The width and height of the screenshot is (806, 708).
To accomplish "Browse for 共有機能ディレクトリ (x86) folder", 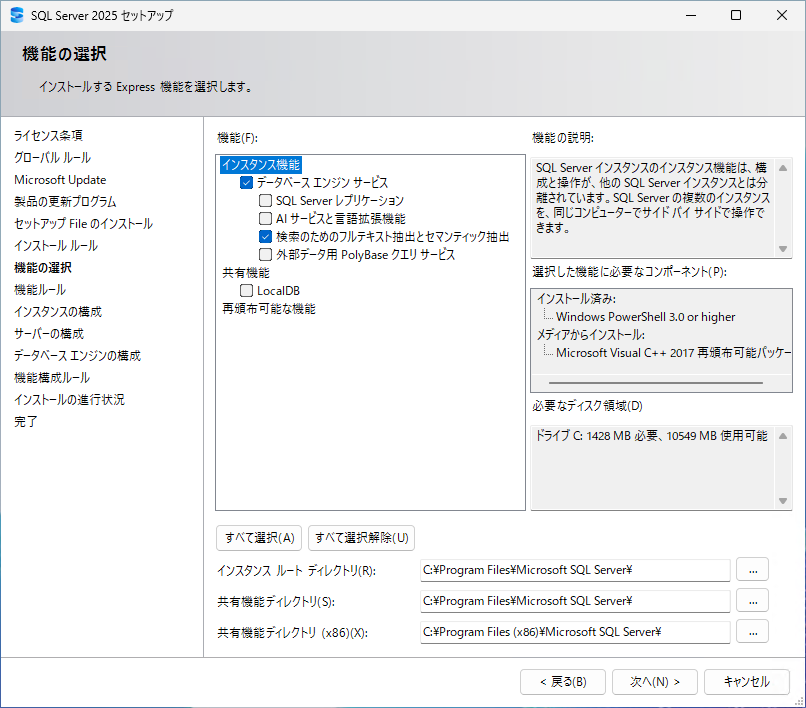I will click(753, 632).
